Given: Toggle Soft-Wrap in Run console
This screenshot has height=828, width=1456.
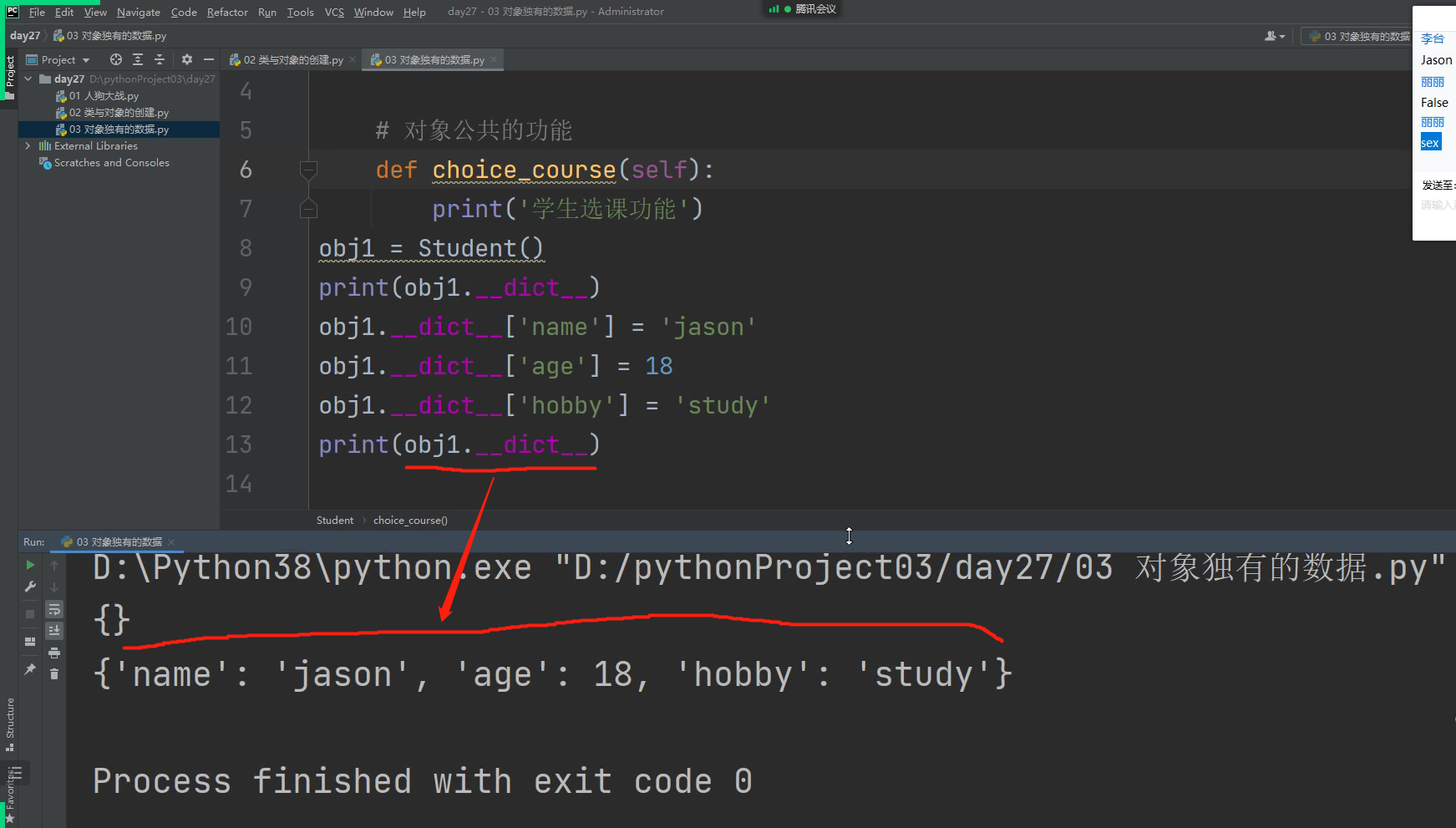Looking at the screenshot, I should (x=54, y=610).
